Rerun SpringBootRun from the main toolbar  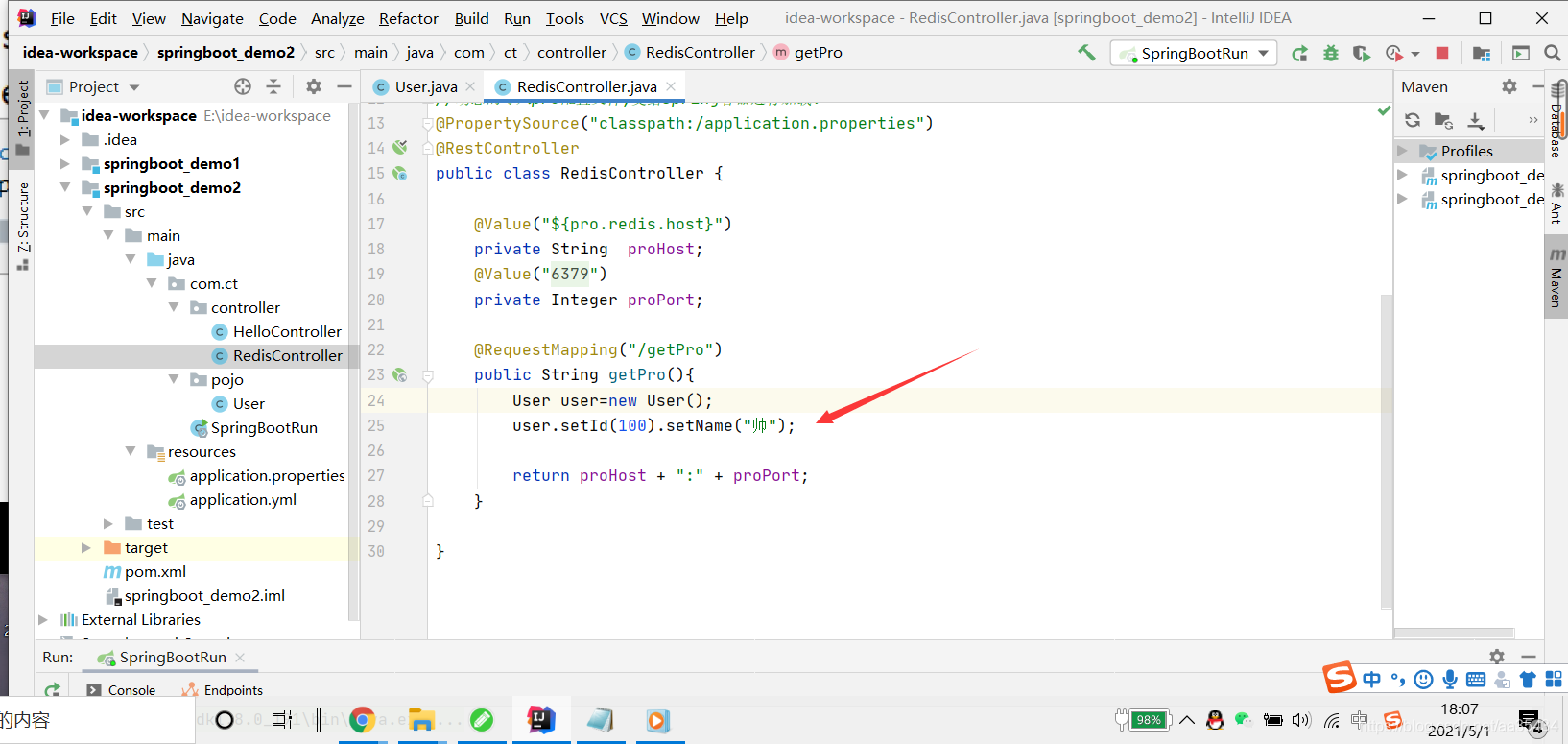(1299, 53)
